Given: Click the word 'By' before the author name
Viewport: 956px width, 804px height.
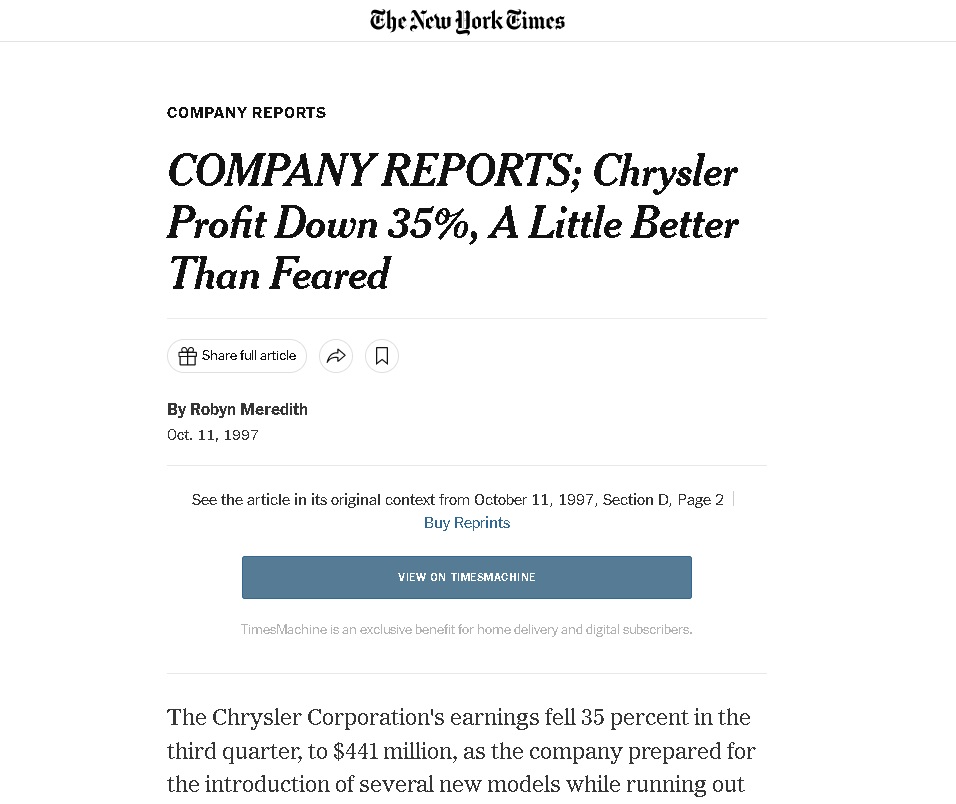Looking at the screenshot, I should (176, 409).
